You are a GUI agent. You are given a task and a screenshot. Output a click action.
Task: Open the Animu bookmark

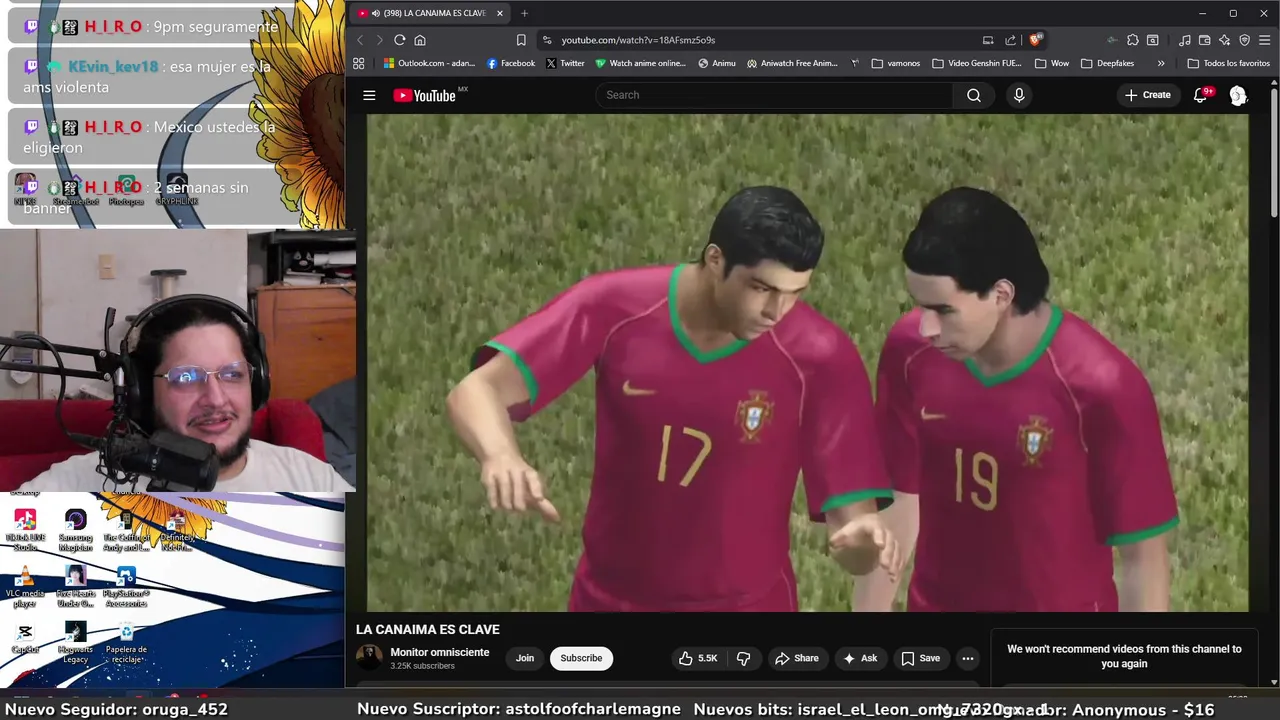point(717,63)
